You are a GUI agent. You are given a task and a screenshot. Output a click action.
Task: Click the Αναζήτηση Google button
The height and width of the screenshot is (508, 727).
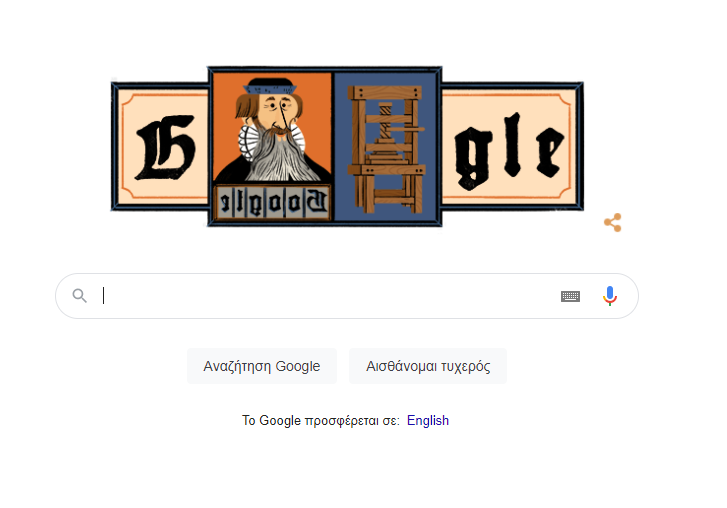pyautogui.click(x=261, y=366)
